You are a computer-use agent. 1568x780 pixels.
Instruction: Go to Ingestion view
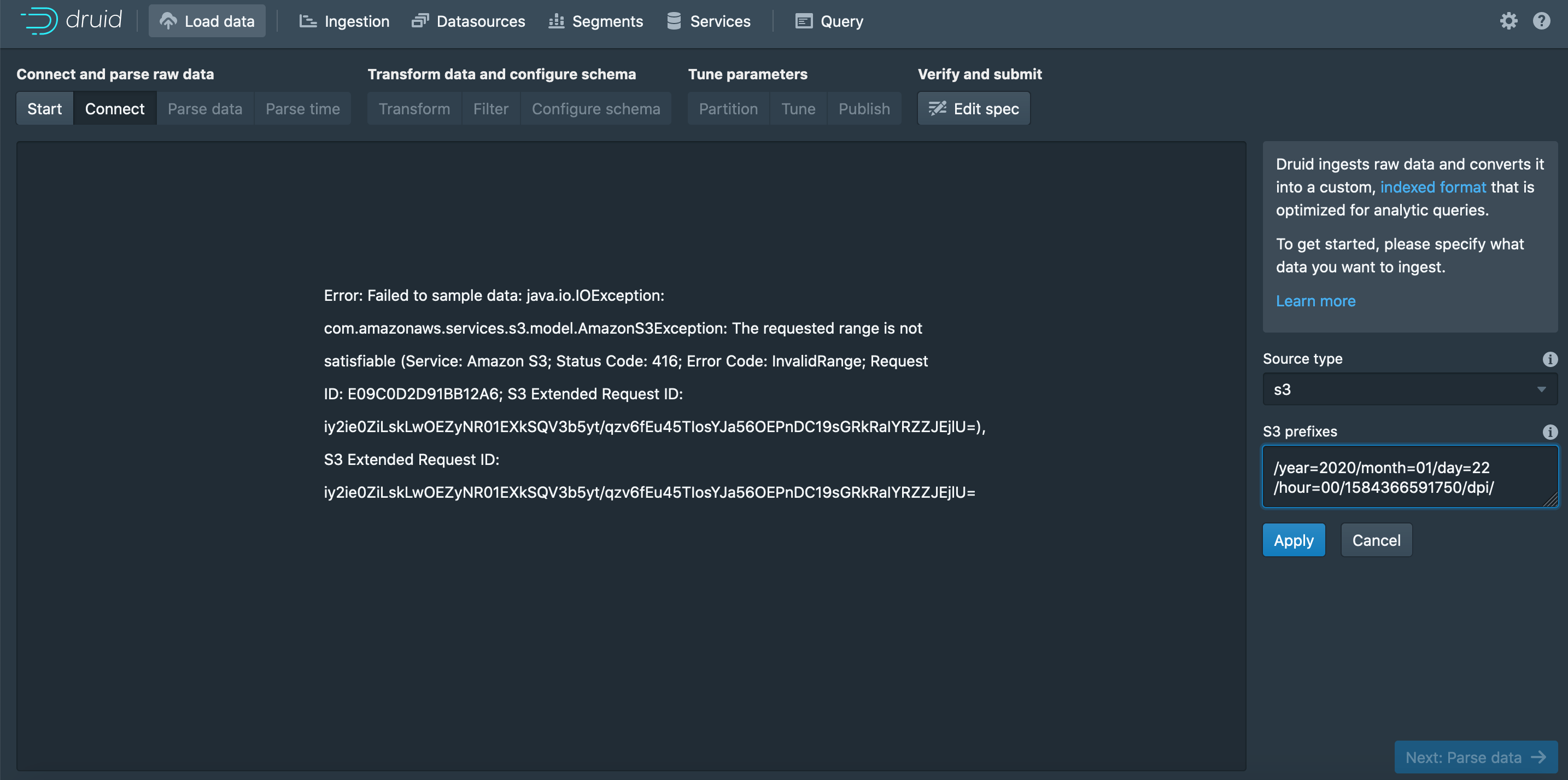(344, 21)
